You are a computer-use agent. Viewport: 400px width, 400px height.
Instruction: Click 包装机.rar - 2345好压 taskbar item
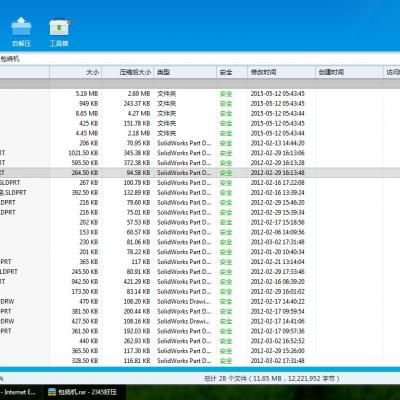83,392
